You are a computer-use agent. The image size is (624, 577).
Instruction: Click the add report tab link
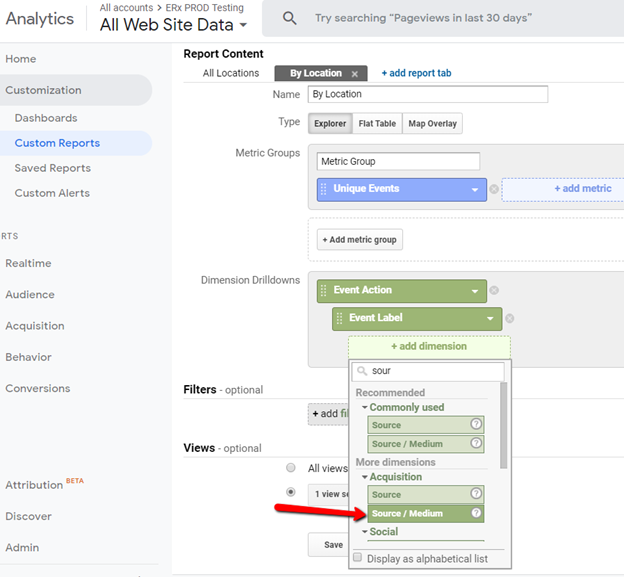click(416, 73)
